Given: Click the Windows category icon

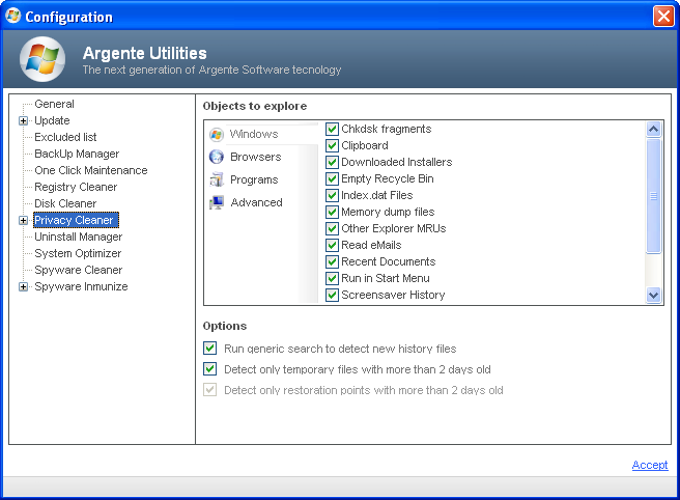Looking at the screenshot, I should [216, 134].
